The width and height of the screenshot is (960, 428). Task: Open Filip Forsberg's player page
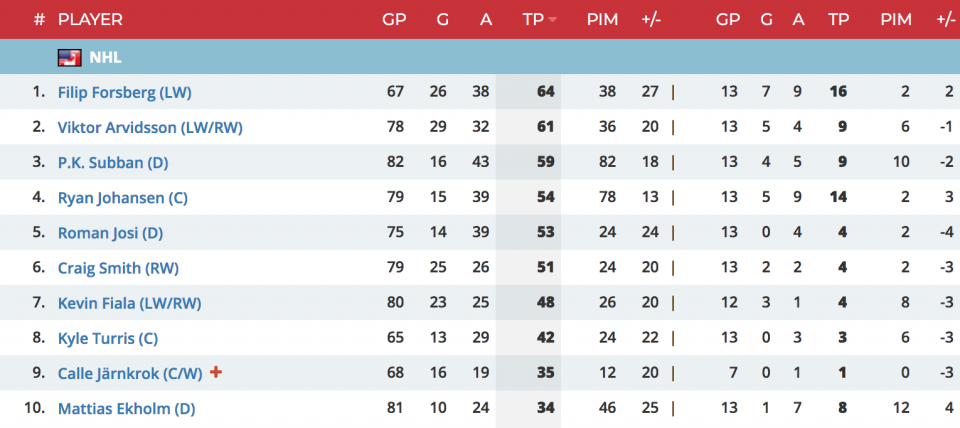click(x=124, y=92)
